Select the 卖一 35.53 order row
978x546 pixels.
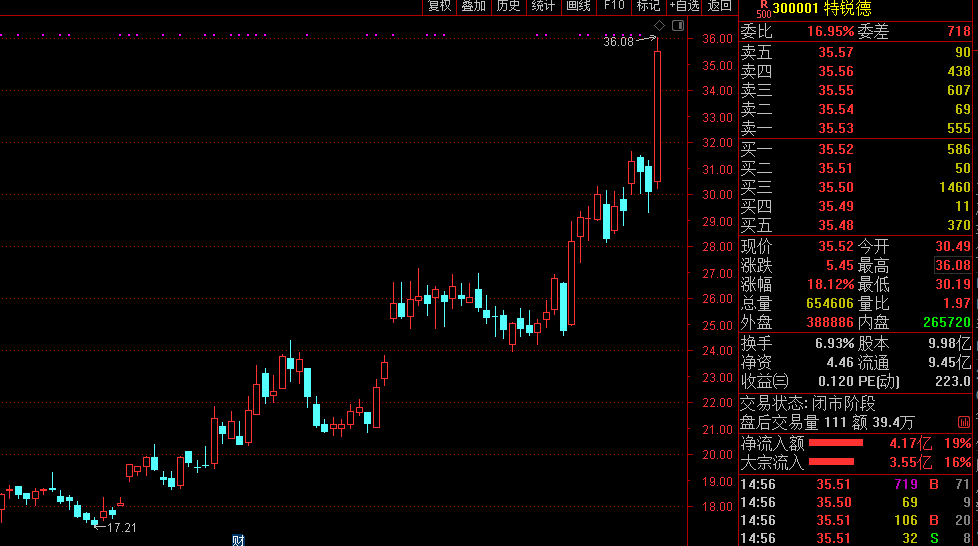coord(855,128)
